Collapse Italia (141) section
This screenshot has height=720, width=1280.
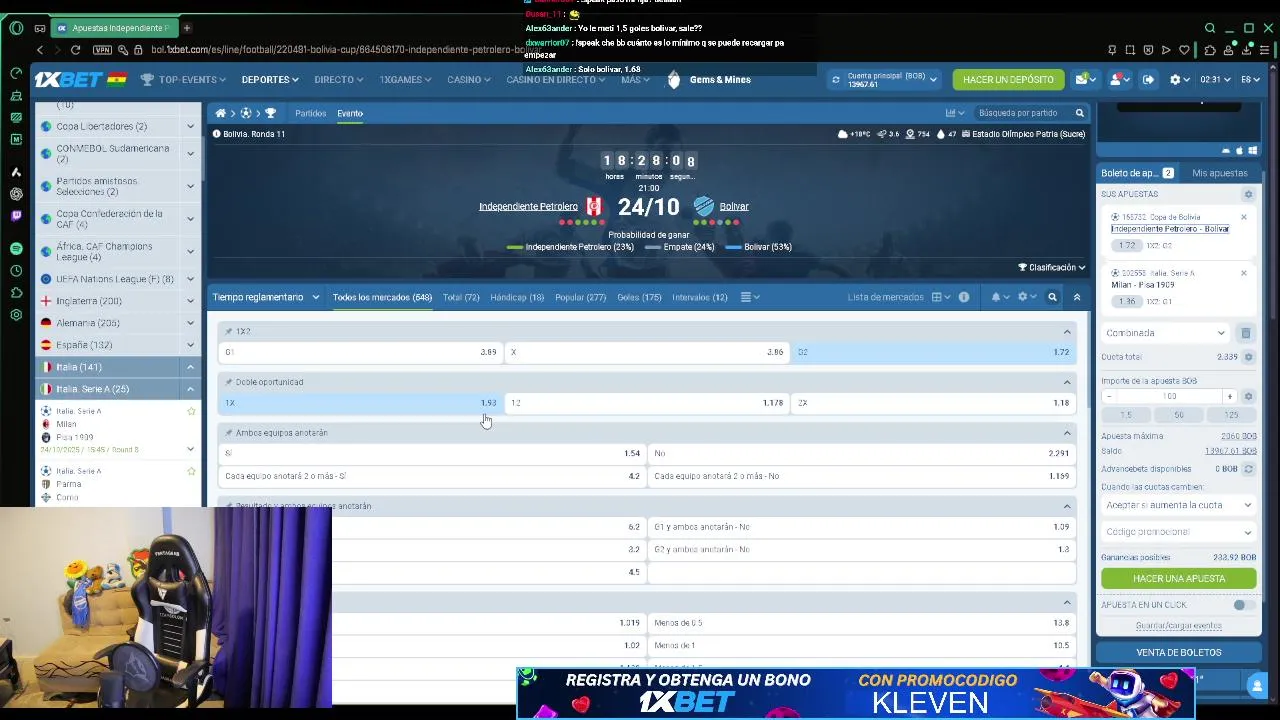click(190, 367)
